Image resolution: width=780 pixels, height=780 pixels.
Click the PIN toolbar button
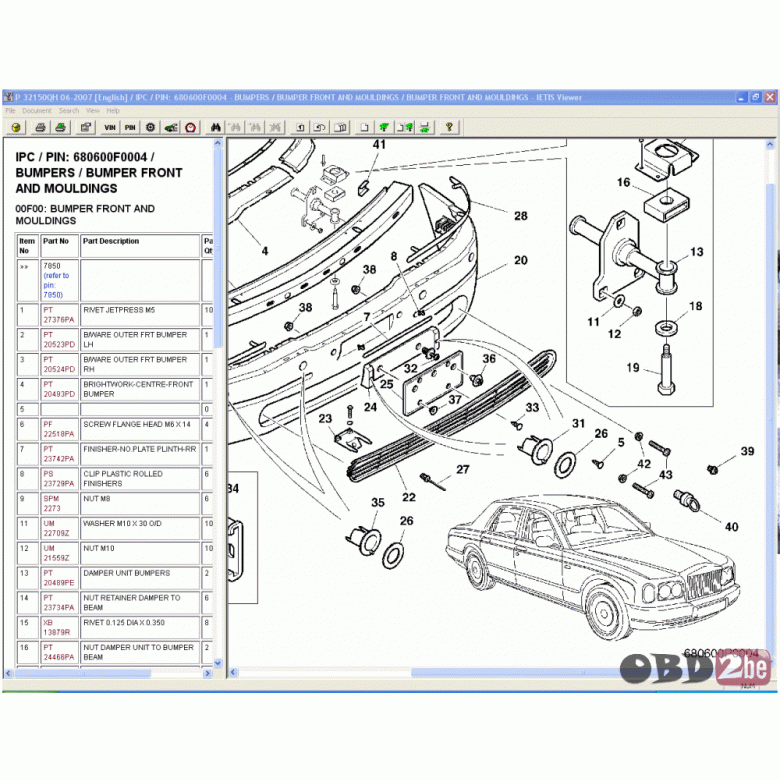tap(130, 128)
